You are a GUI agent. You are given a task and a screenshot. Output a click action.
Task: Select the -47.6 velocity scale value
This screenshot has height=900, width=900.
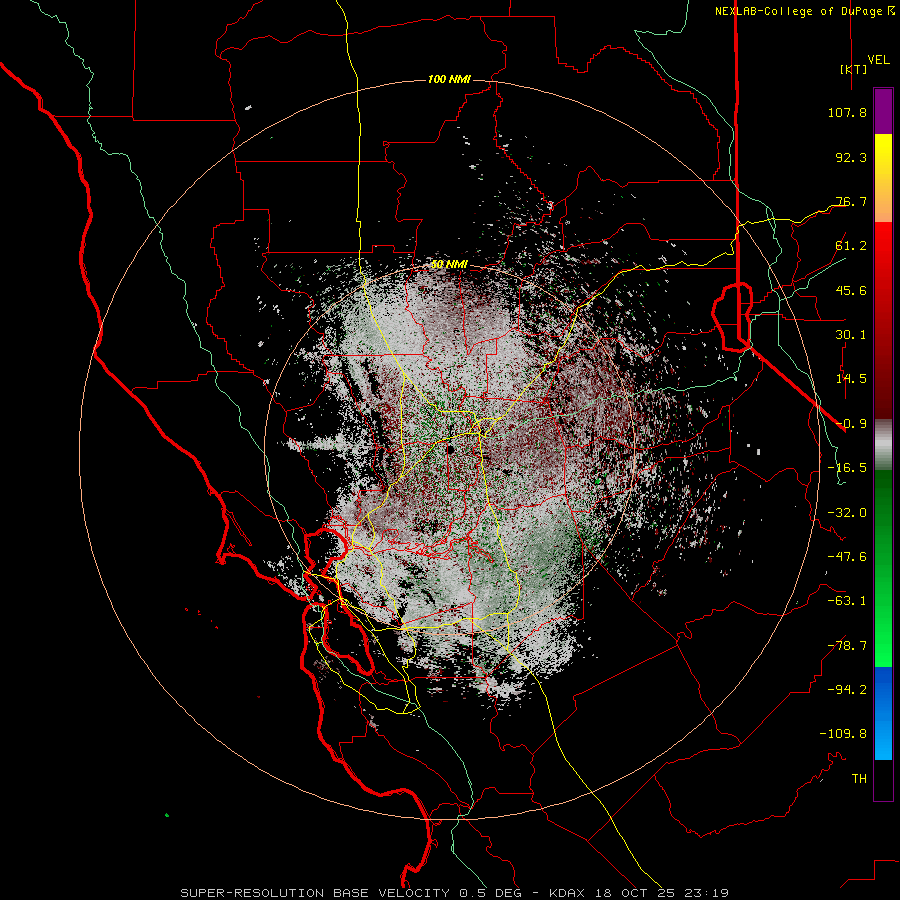click(x=847, y=557)
